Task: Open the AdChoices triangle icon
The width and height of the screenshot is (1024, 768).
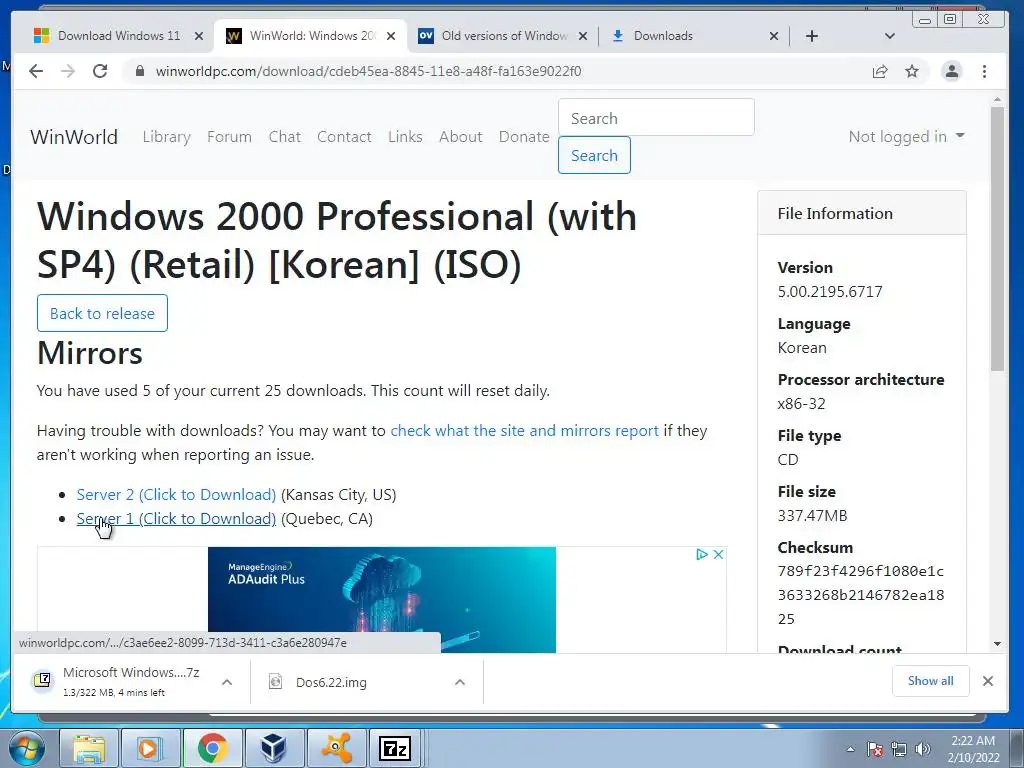Action: point(702,554)
